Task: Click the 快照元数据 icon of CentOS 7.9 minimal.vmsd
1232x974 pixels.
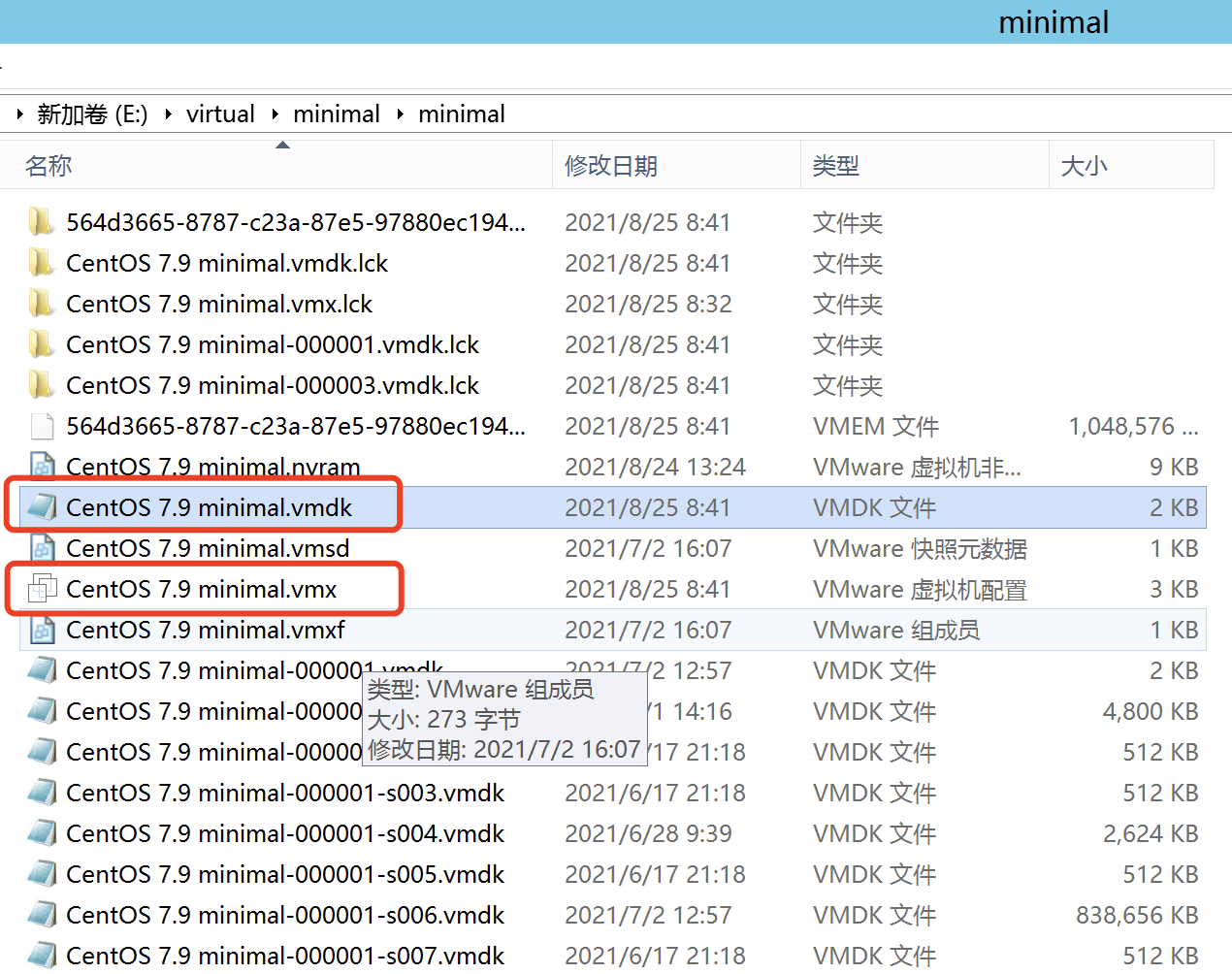Action: 41,548
